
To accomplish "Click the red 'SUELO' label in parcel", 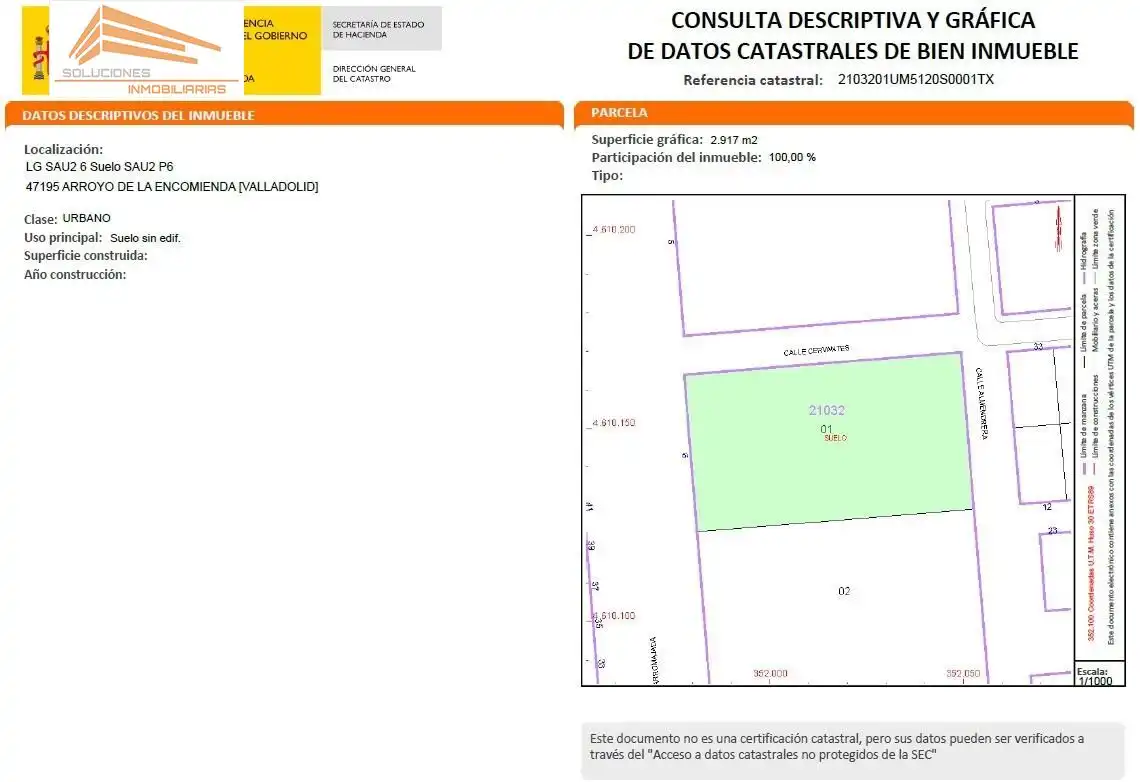I will pos(835,438).
